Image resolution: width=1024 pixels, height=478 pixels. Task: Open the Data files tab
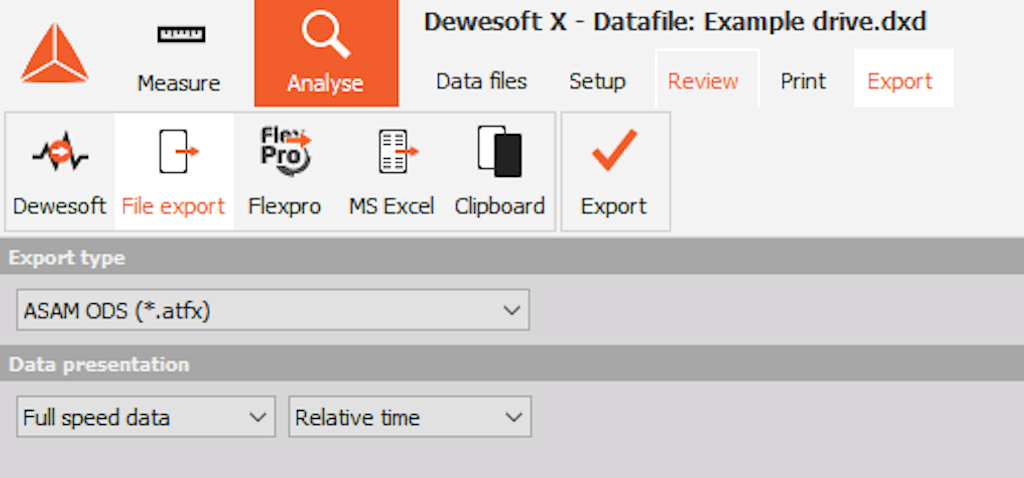[x=481, y=82]
